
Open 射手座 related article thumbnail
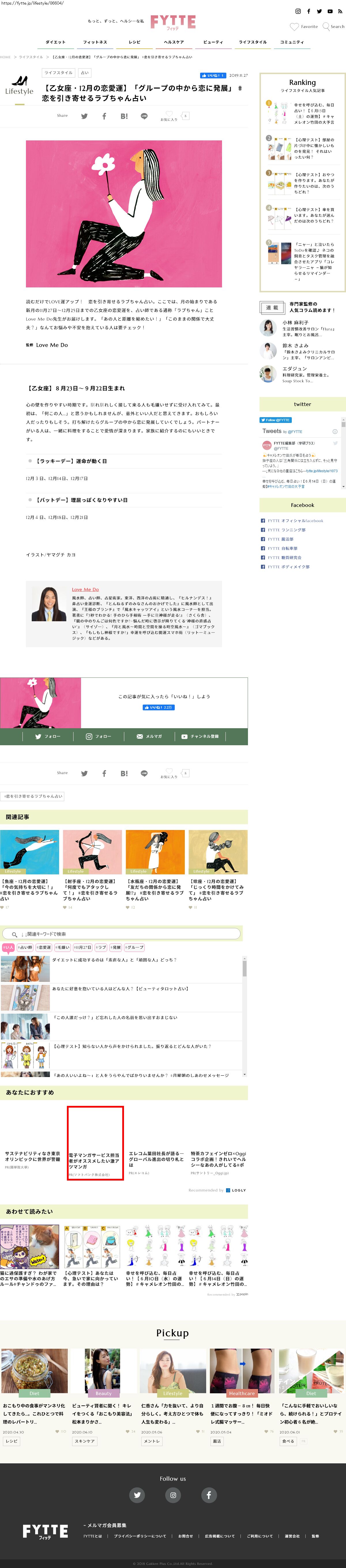93,852
